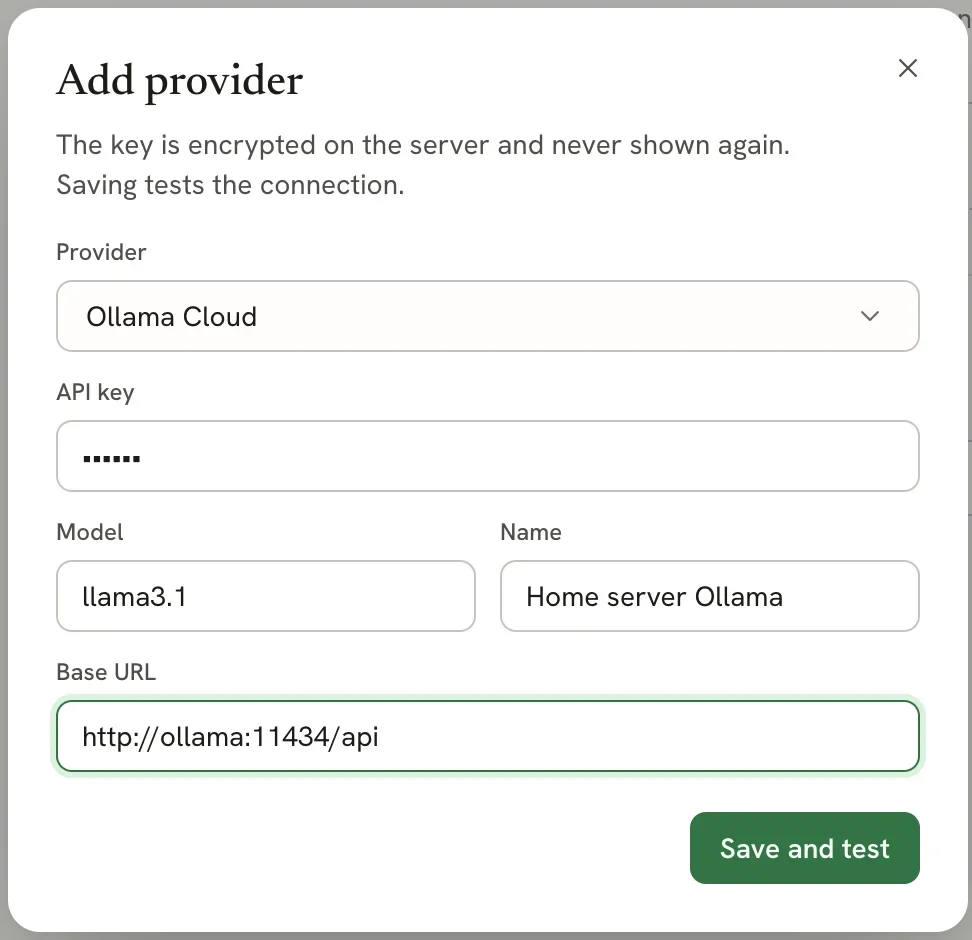Viewport: 972px width, 940px height.
Task: Edit the Name field 'Home server Ollama'
Action: (x=710, y=596)
